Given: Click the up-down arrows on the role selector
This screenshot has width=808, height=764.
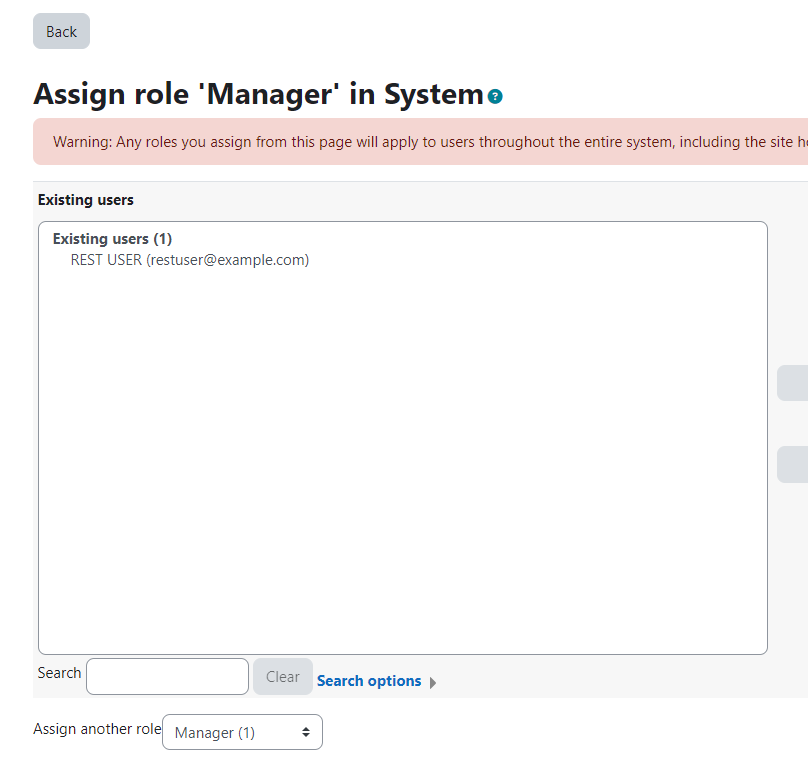Looking at the screenshot, I should (306, 732).
